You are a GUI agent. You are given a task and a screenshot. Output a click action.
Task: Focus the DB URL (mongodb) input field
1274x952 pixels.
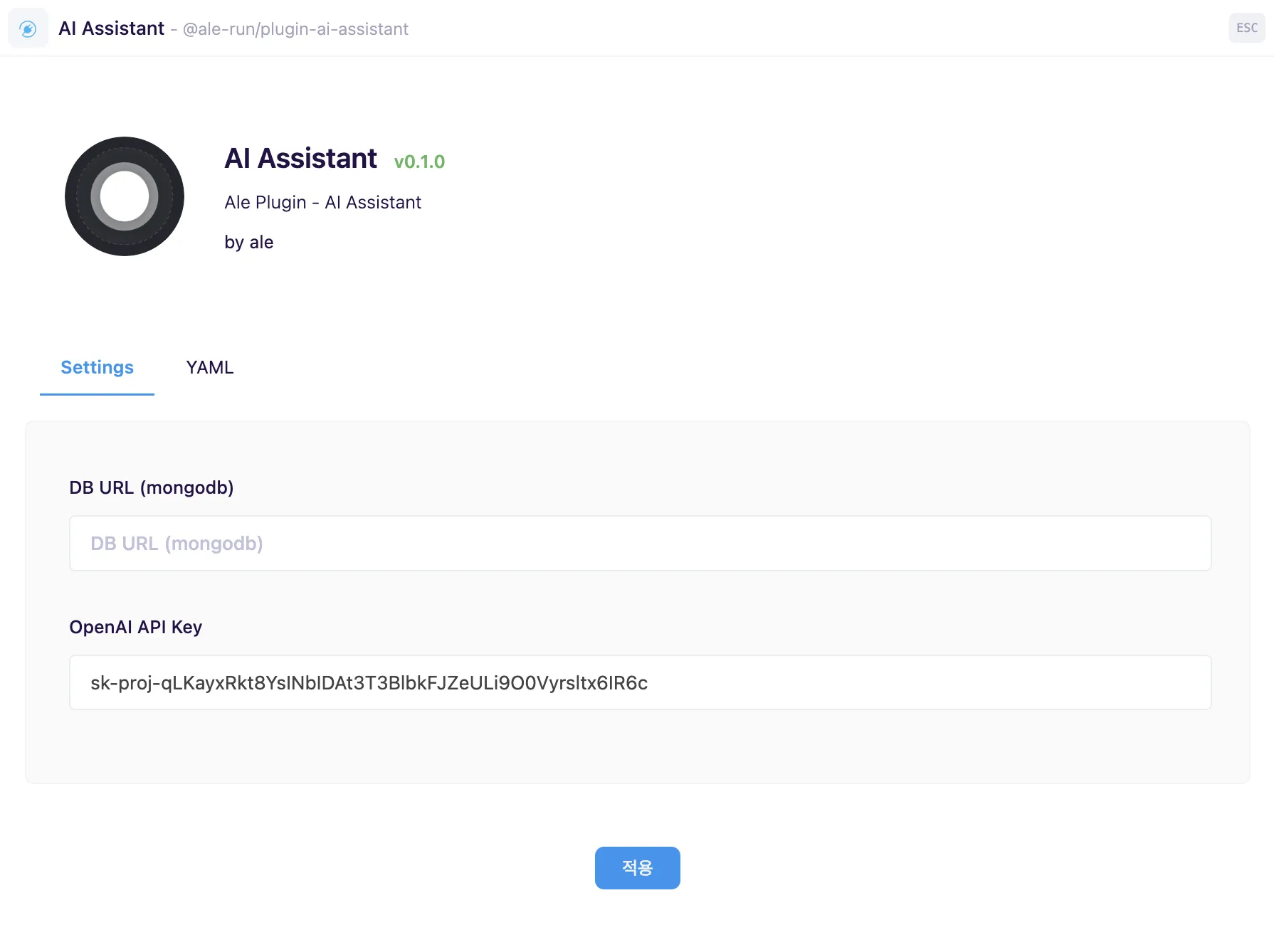pos(639,543)
